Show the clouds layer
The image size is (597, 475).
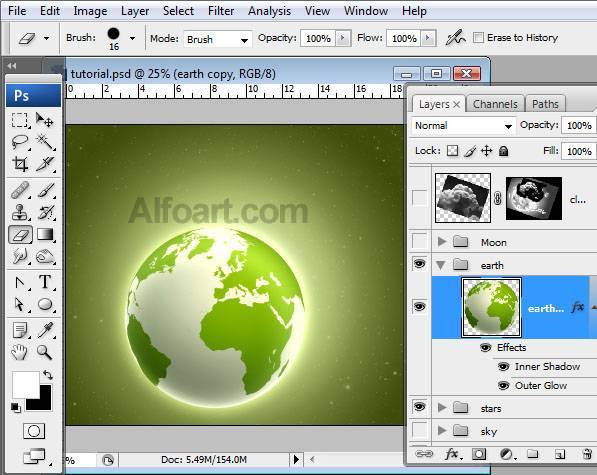[x=420, y=198]
